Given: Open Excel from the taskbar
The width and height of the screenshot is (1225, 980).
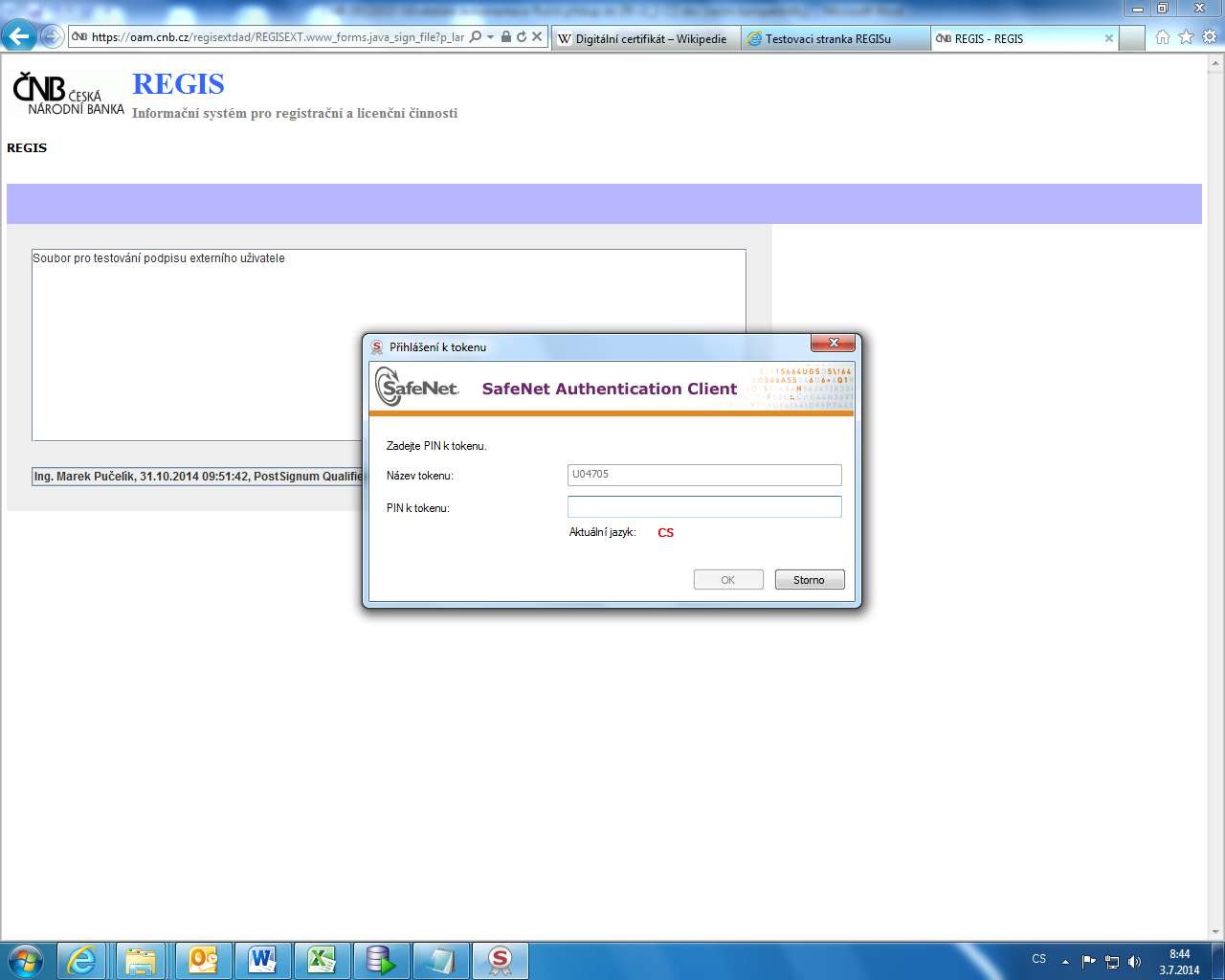Looking at the screenshot, I should tap(322, 960).
